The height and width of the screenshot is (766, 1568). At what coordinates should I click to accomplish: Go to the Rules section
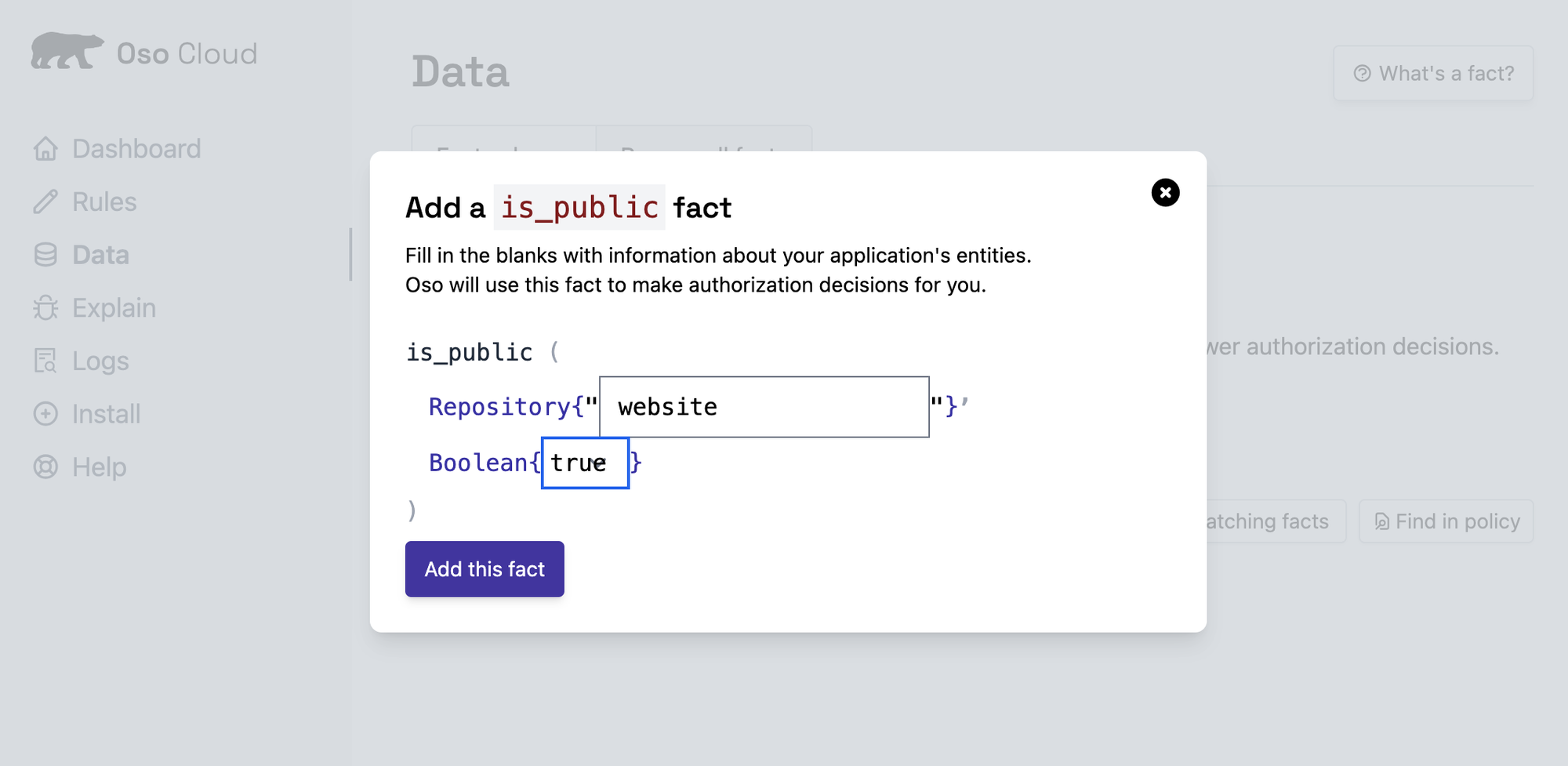(x=104, y=202)
